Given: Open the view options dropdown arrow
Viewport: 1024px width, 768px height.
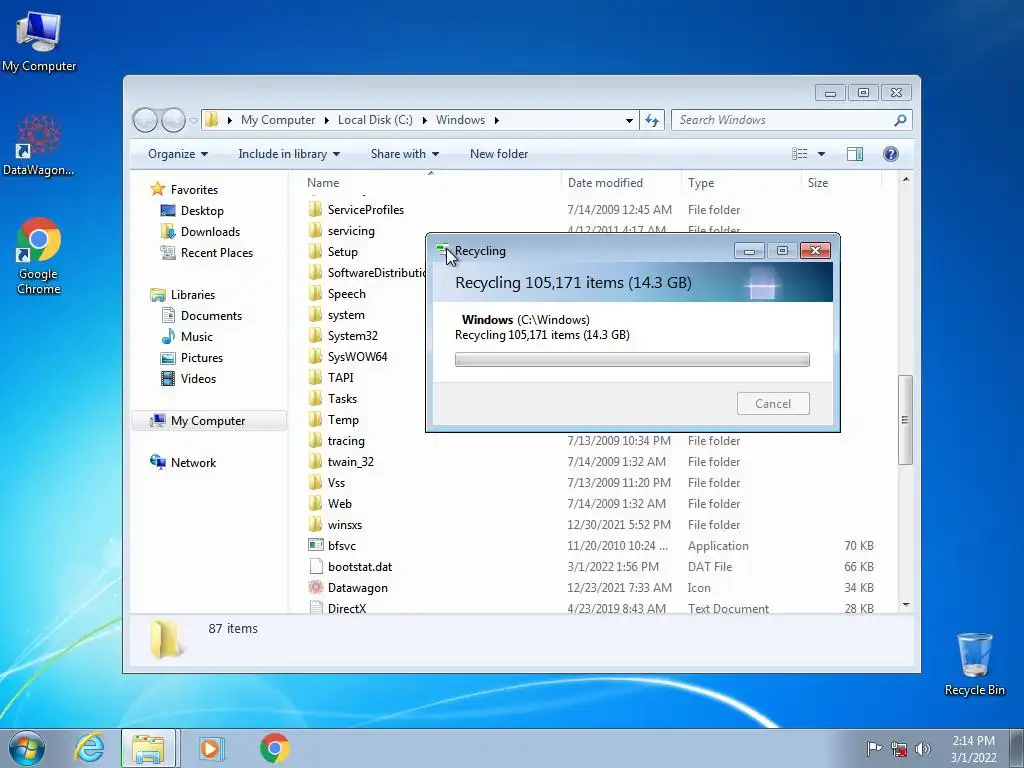Looking at the screenshot, I should pyautogui.click(x=822, y=154).
